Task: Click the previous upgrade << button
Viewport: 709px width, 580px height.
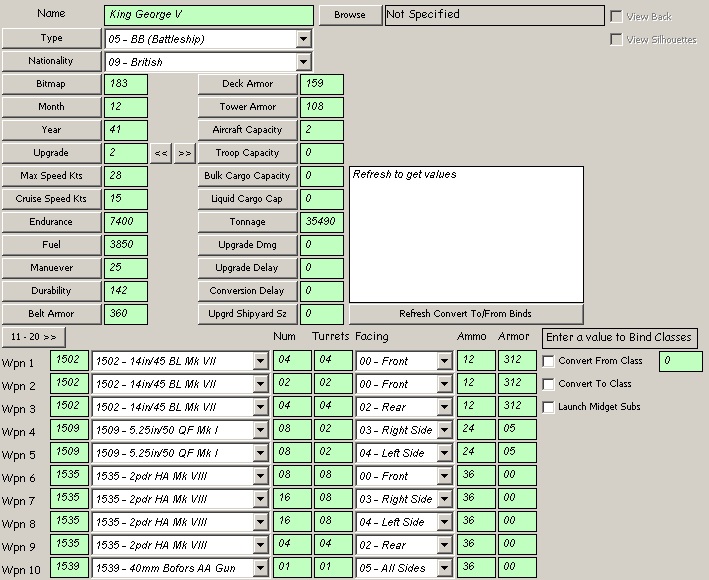Action: pos(161,153)
